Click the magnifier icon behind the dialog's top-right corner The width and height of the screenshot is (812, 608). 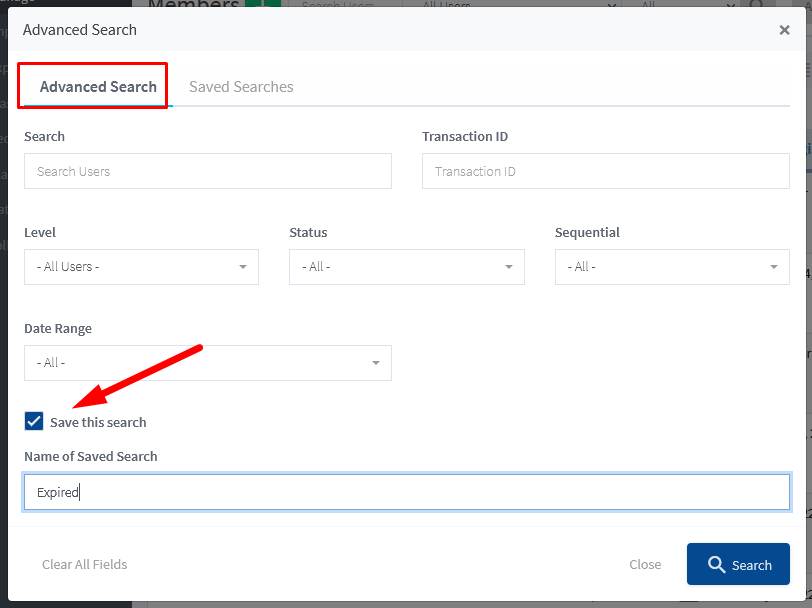pos(758,5)
